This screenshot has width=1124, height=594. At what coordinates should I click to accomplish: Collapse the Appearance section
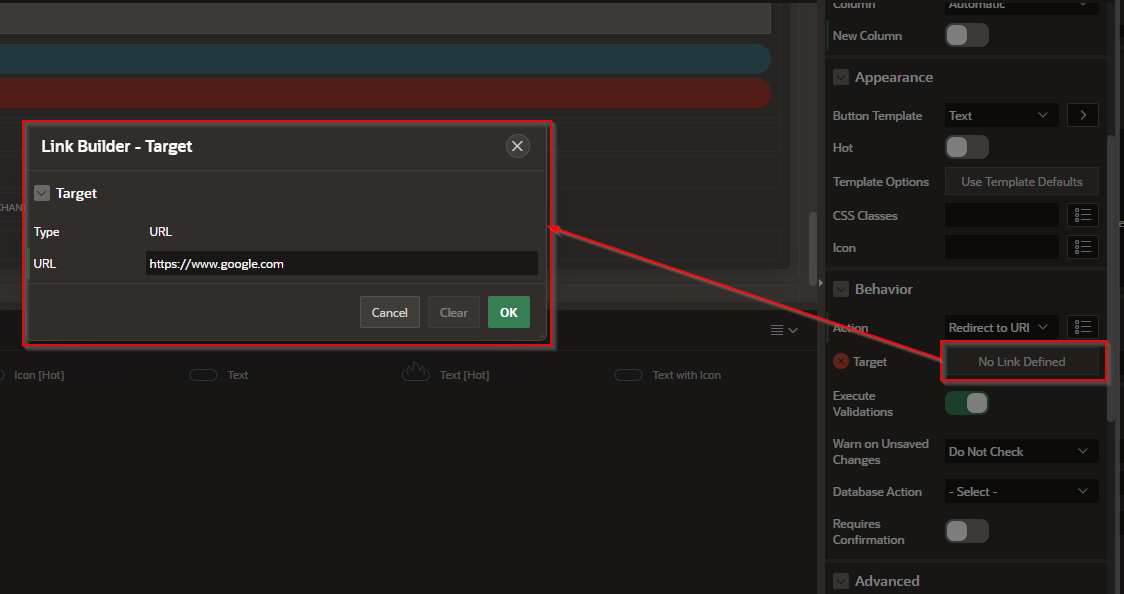point(841,77)
